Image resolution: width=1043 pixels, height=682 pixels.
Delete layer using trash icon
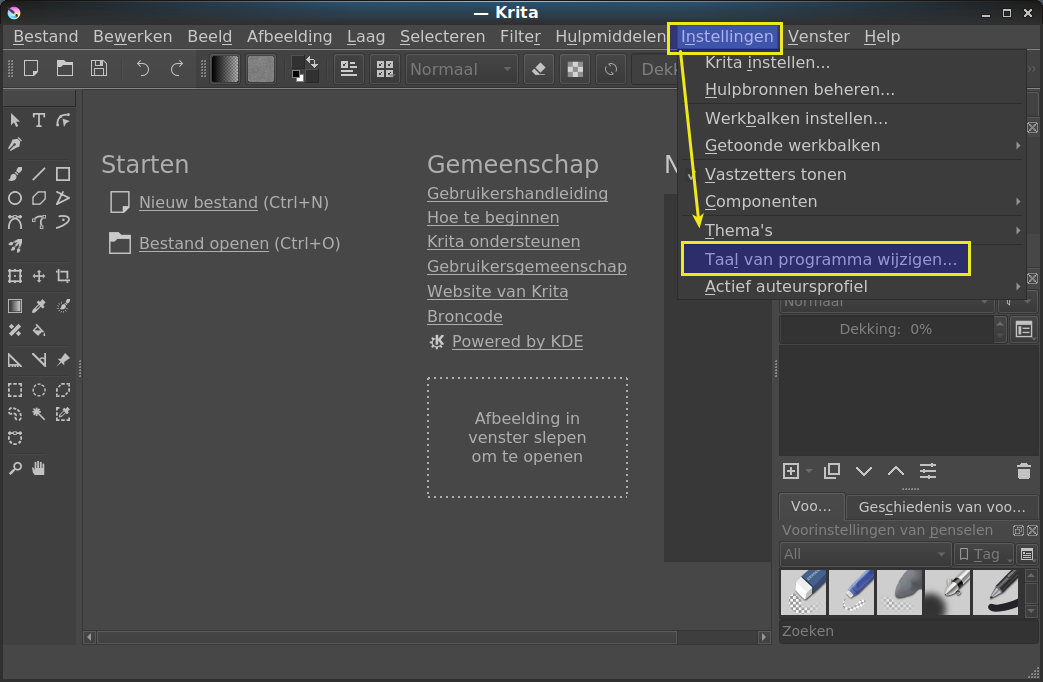pyautogui.click(x=1024, y=472)
